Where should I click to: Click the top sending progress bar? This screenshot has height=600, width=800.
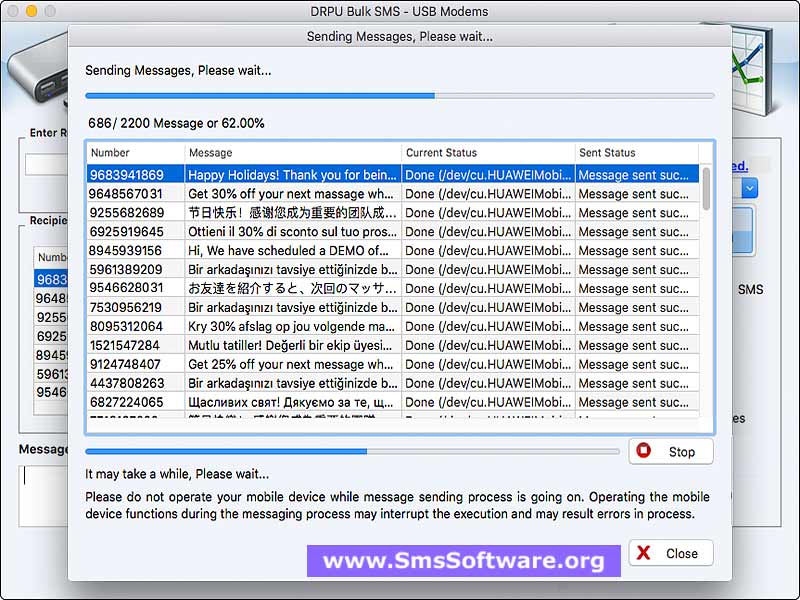pyautogui.click(x=399, y=96)
